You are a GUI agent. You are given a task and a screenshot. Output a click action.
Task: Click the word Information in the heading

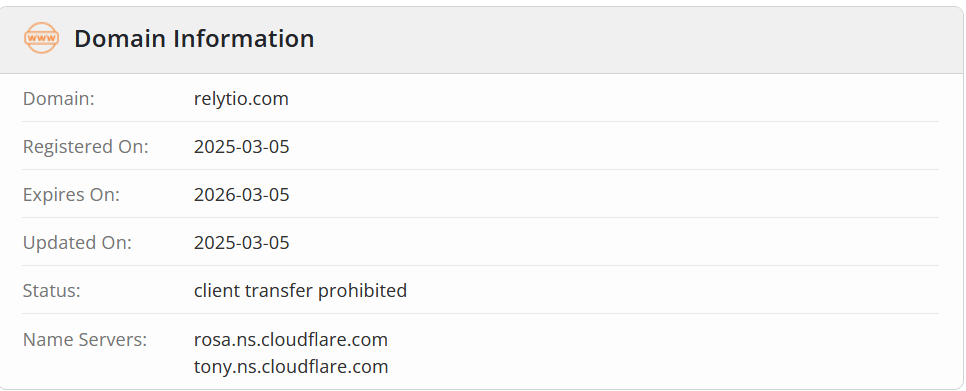(x=243, y=38)
